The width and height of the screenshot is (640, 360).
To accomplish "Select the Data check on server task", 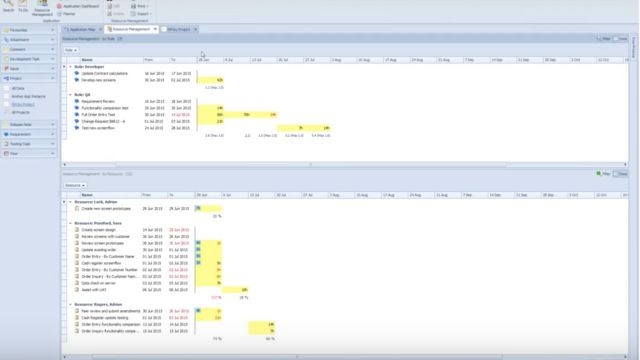I will pyautogui.click(x=98, y=283).
